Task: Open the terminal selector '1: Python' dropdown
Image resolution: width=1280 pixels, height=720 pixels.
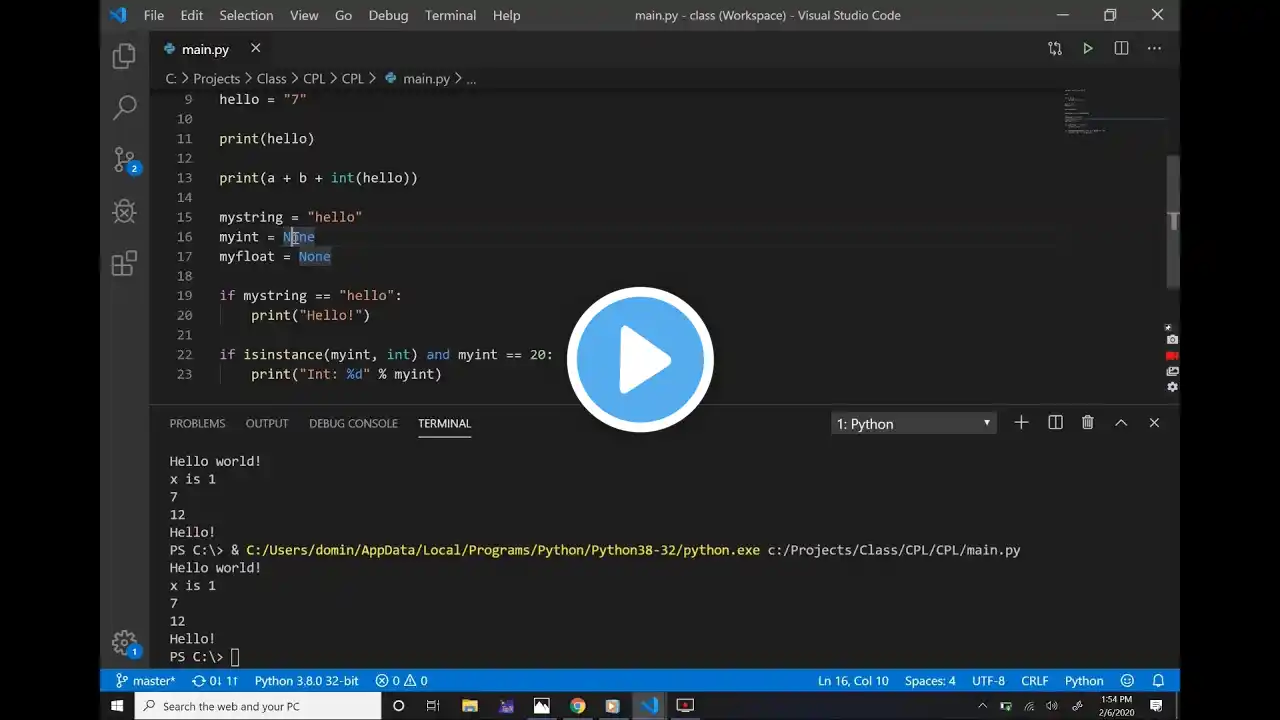Action: (x=913, y=424)
